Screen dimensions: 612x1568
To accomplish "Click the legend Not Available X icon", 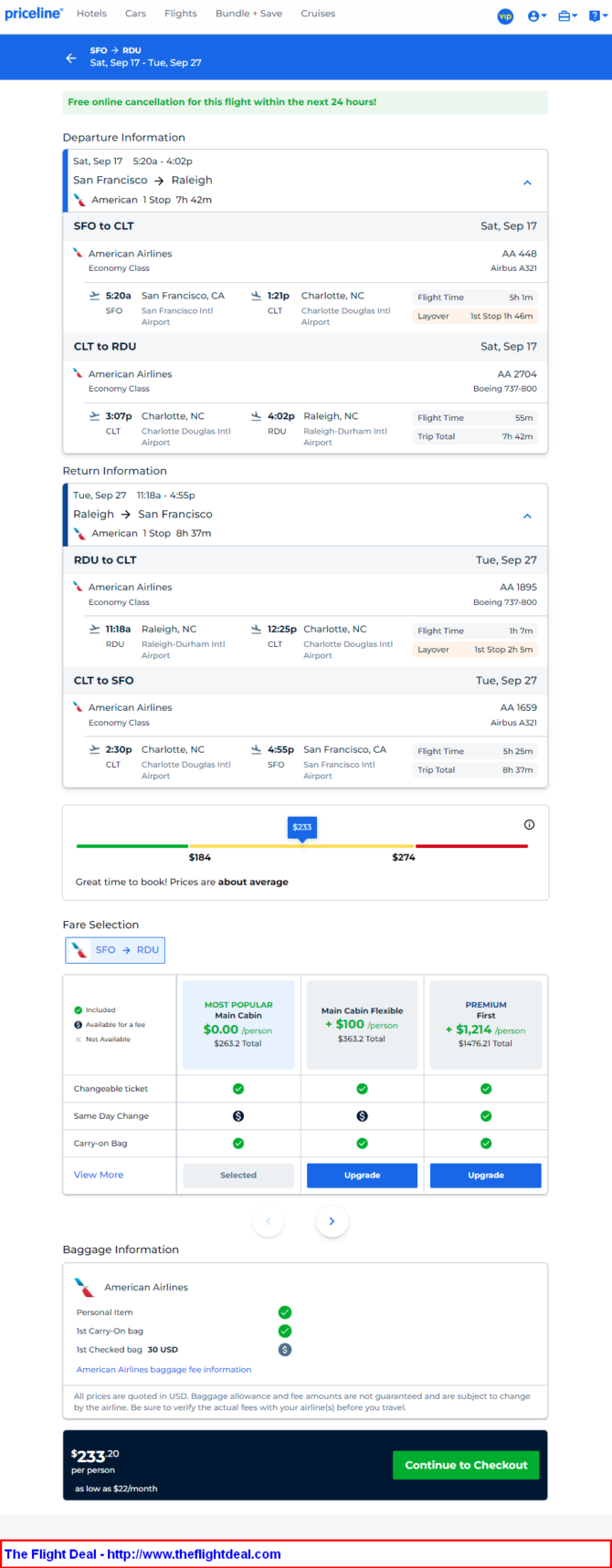I will coord(79,1040).
